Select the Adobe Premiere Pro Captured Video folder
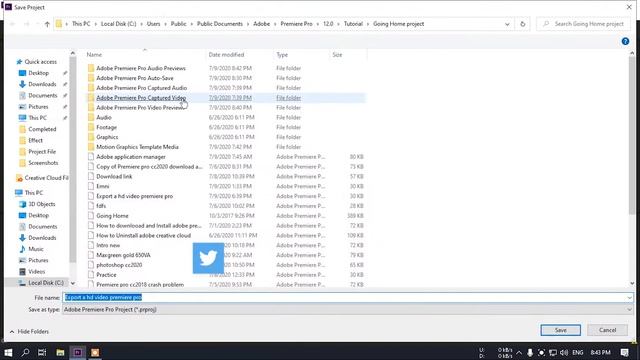640x360 pixels. click(x=141, y=98)
